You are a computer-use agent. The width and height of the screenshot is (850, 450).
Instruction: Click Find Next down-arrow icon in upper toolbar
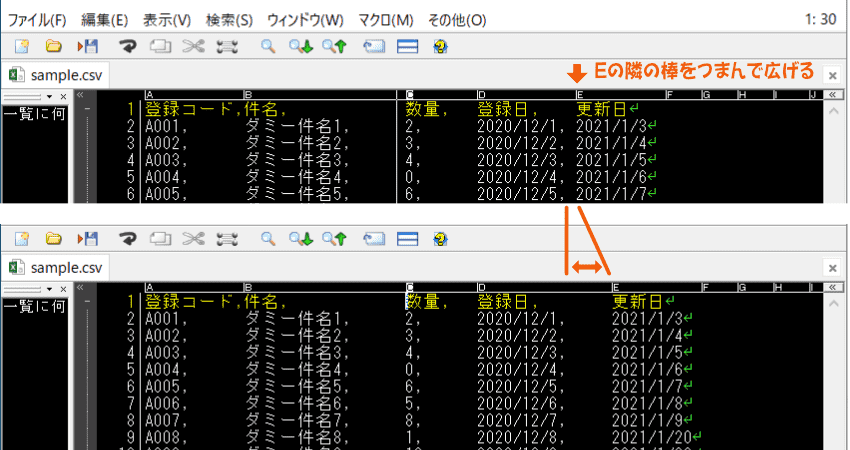pyautogui.click(x=301, y=47)
